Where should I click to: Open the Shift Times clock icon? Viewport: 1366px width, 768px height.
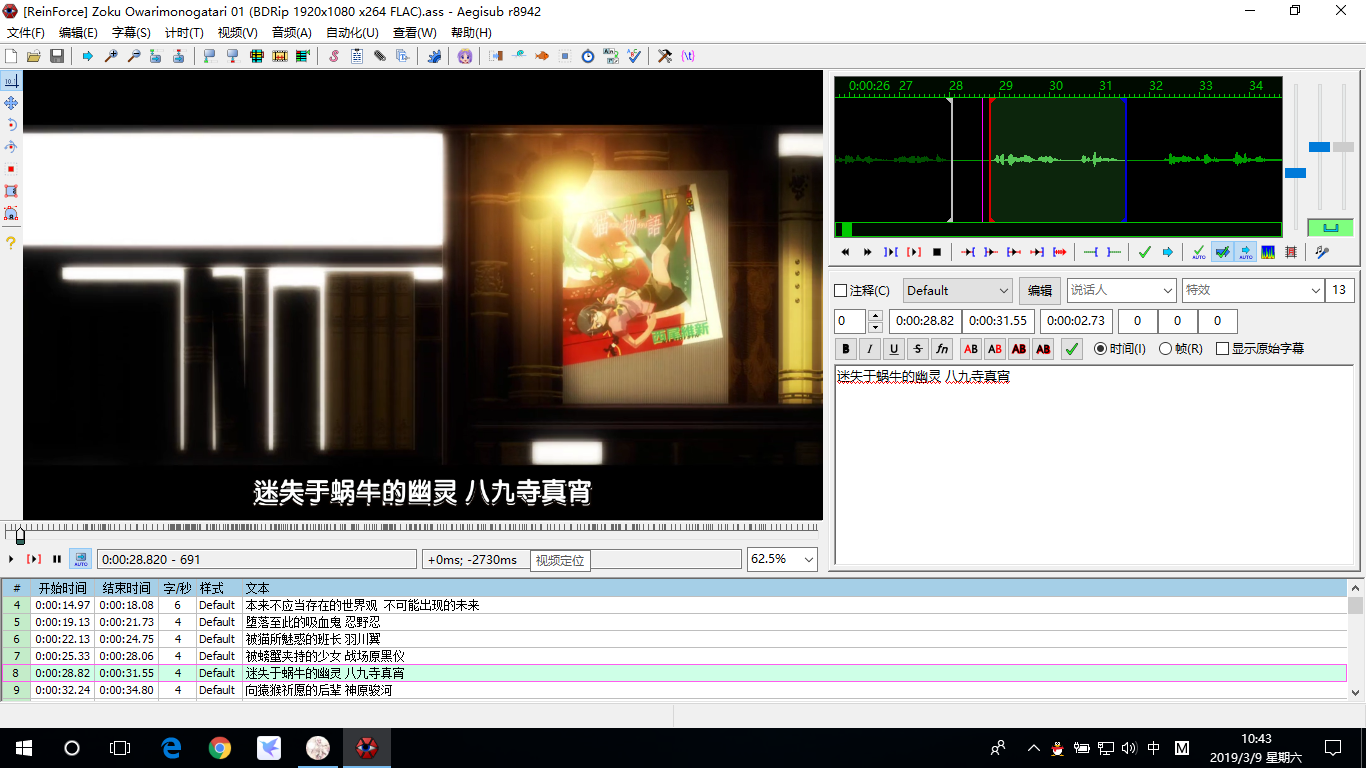click(x=588, y=56)
